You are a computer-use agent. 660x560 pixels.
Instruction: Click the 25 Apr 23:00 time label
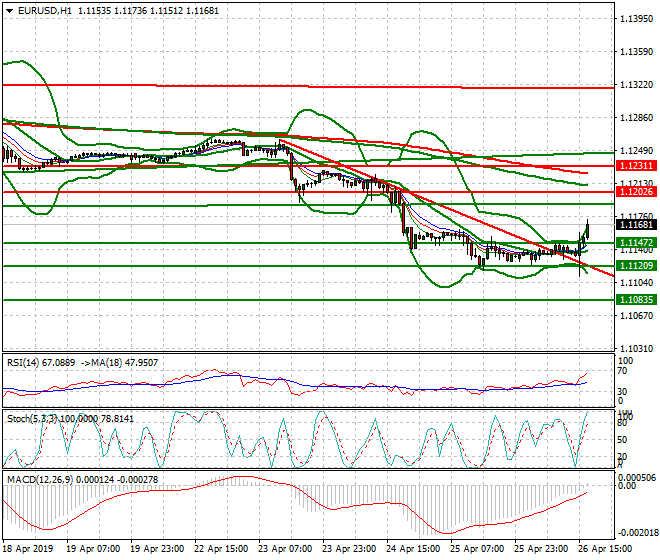[541, 549]
